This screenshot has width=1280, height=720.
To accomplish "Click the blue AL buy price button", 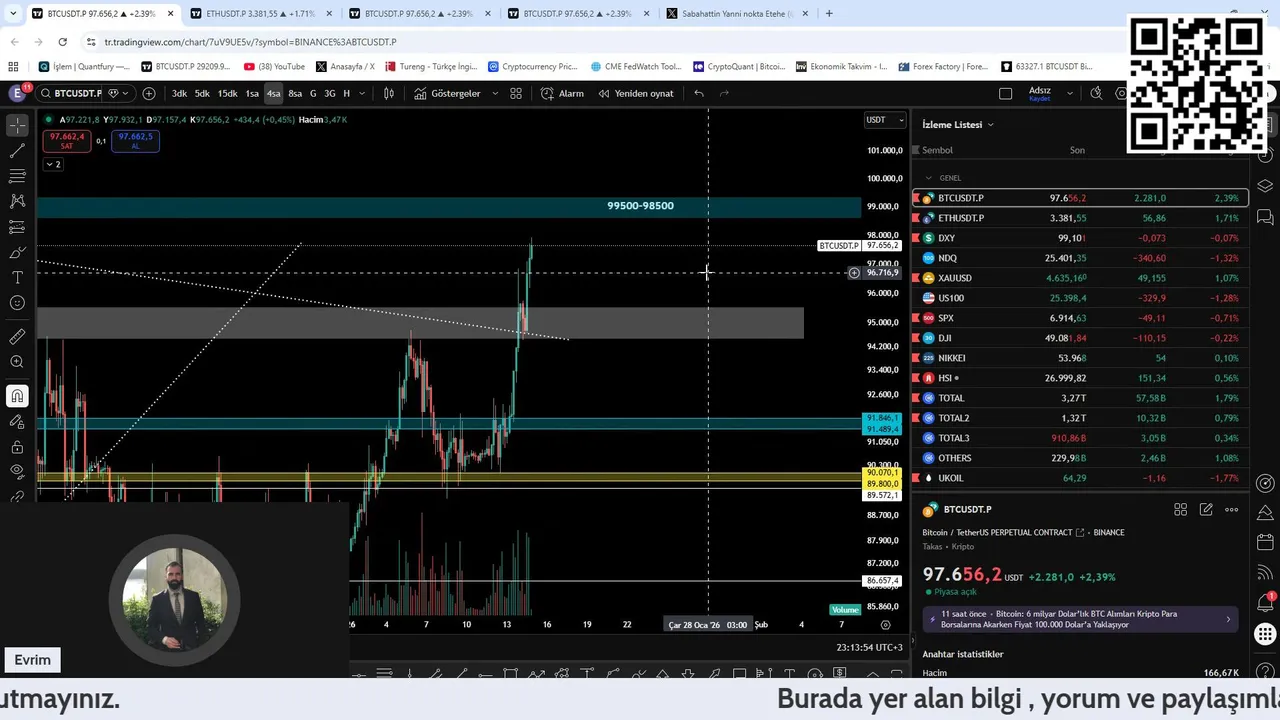I will pyautogui.click(x=135, y=141).
